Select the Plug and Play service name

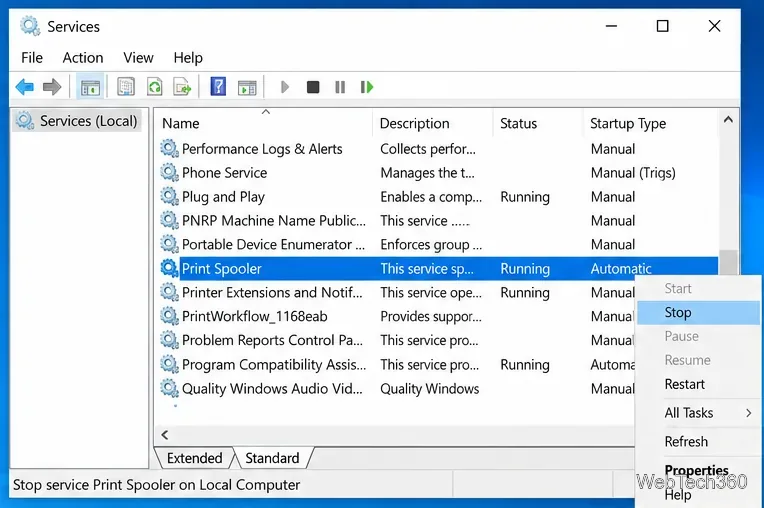pyautogui.click(x=223, y=197)
